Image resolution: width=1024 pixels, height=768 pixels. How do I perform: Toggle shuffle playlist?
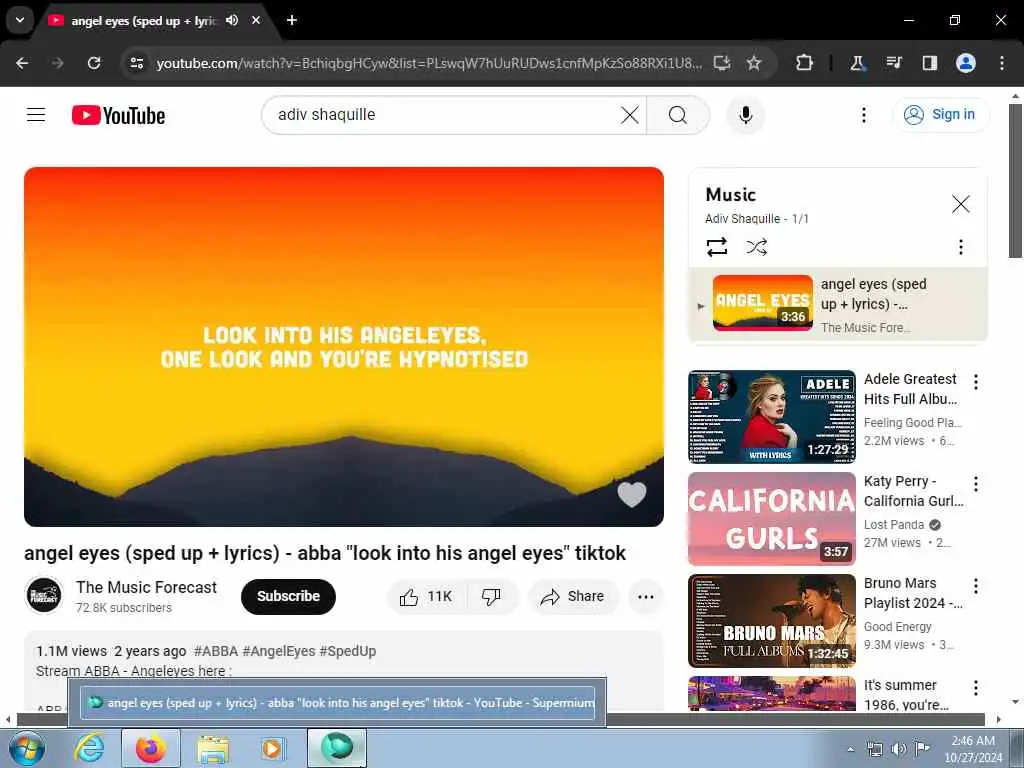click(756, 247)
